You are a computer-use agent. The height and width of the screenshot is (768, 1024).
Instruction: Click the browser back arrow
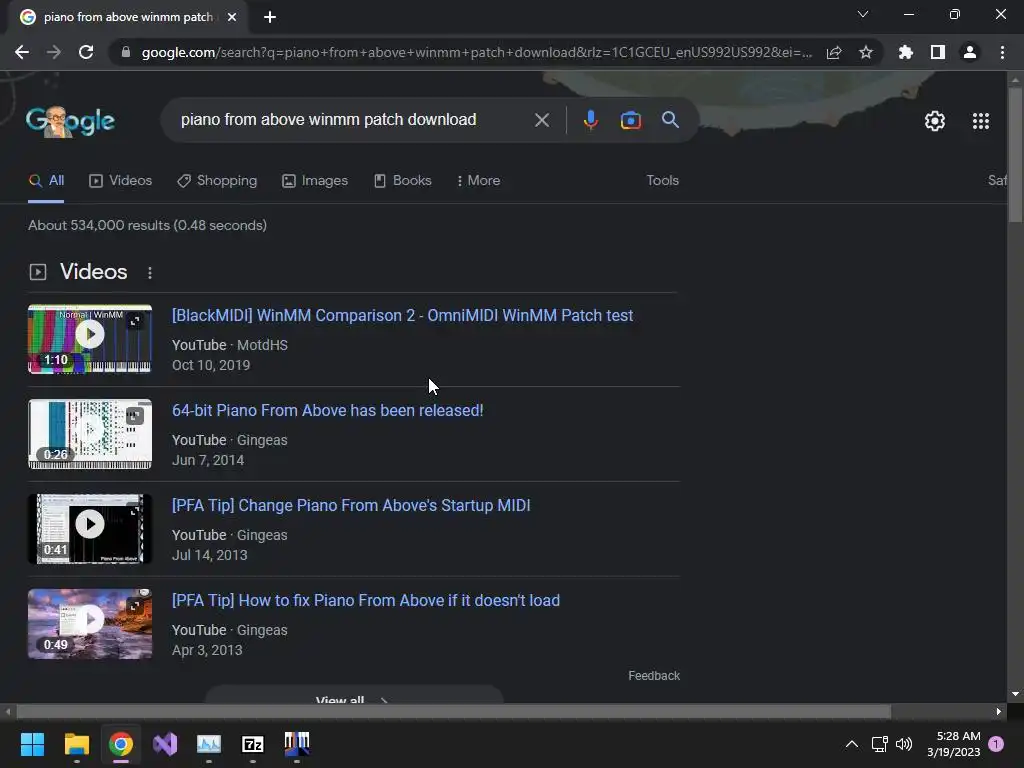pyautogui.click(x=22, y=52)
